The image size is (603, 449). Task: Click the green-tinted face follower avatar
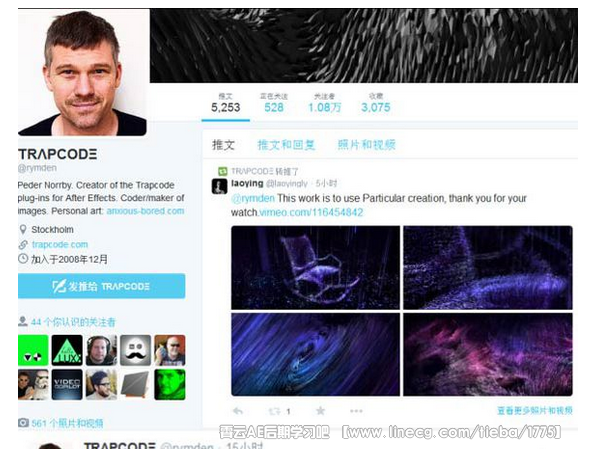[170, 384]
